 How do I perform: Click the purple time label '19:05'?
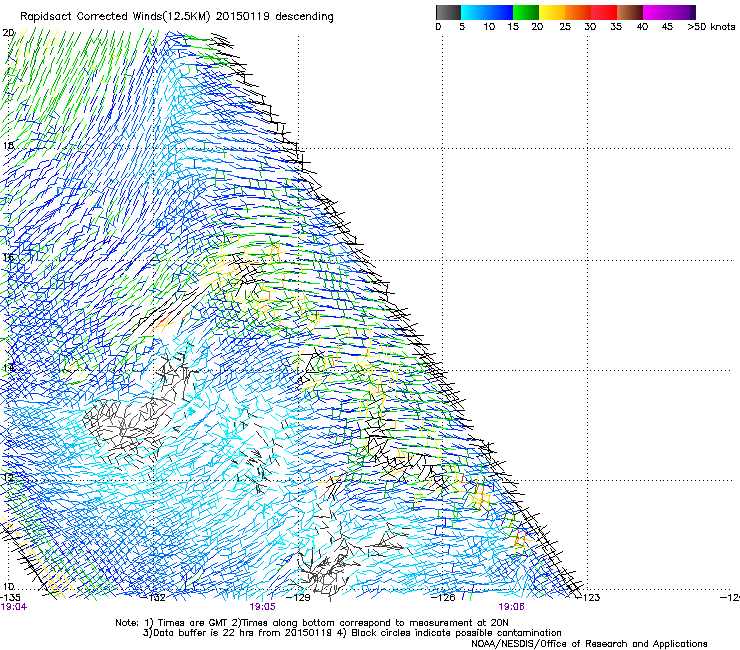pos(262,607)
